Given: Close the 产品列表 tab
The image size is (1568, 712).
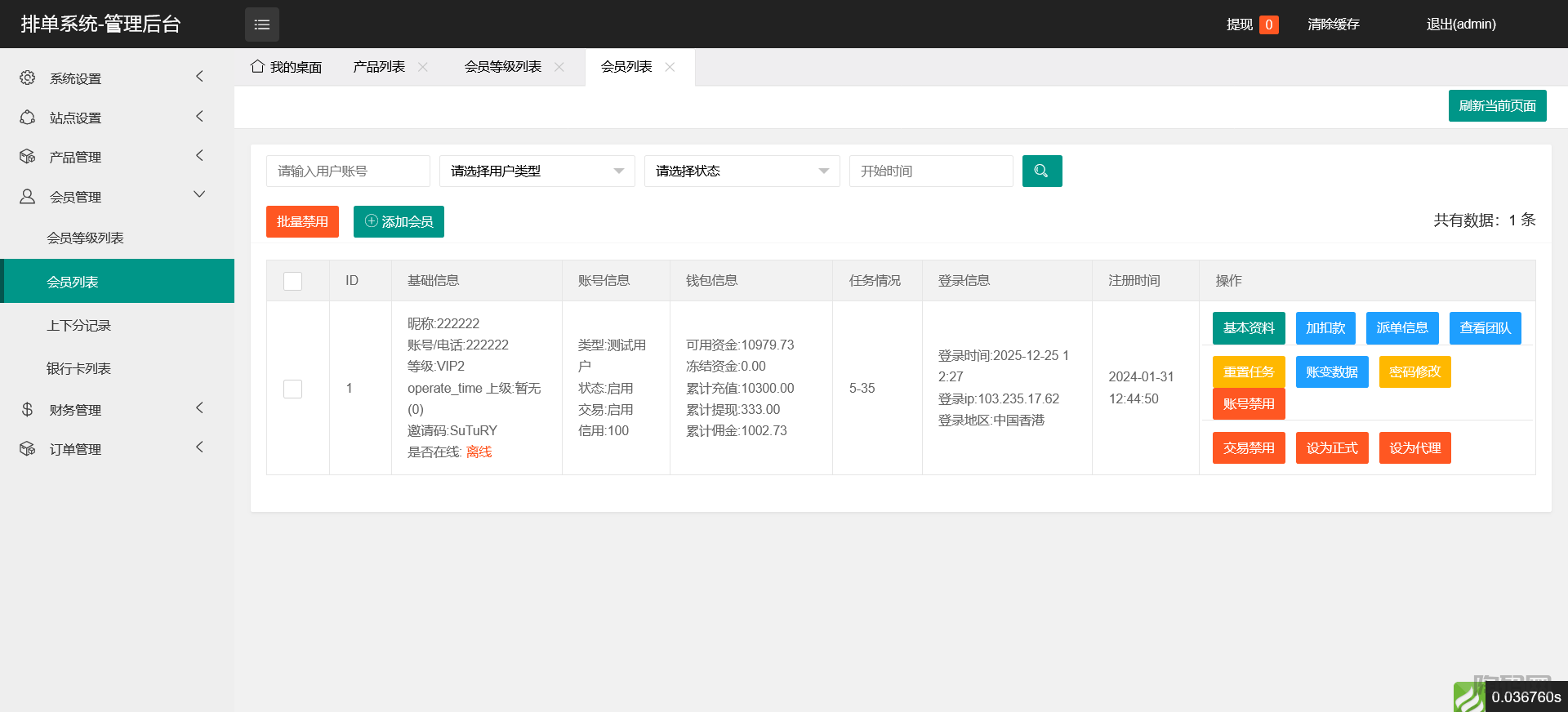Looking at the screenshot, I should click(x=423, y=67).
